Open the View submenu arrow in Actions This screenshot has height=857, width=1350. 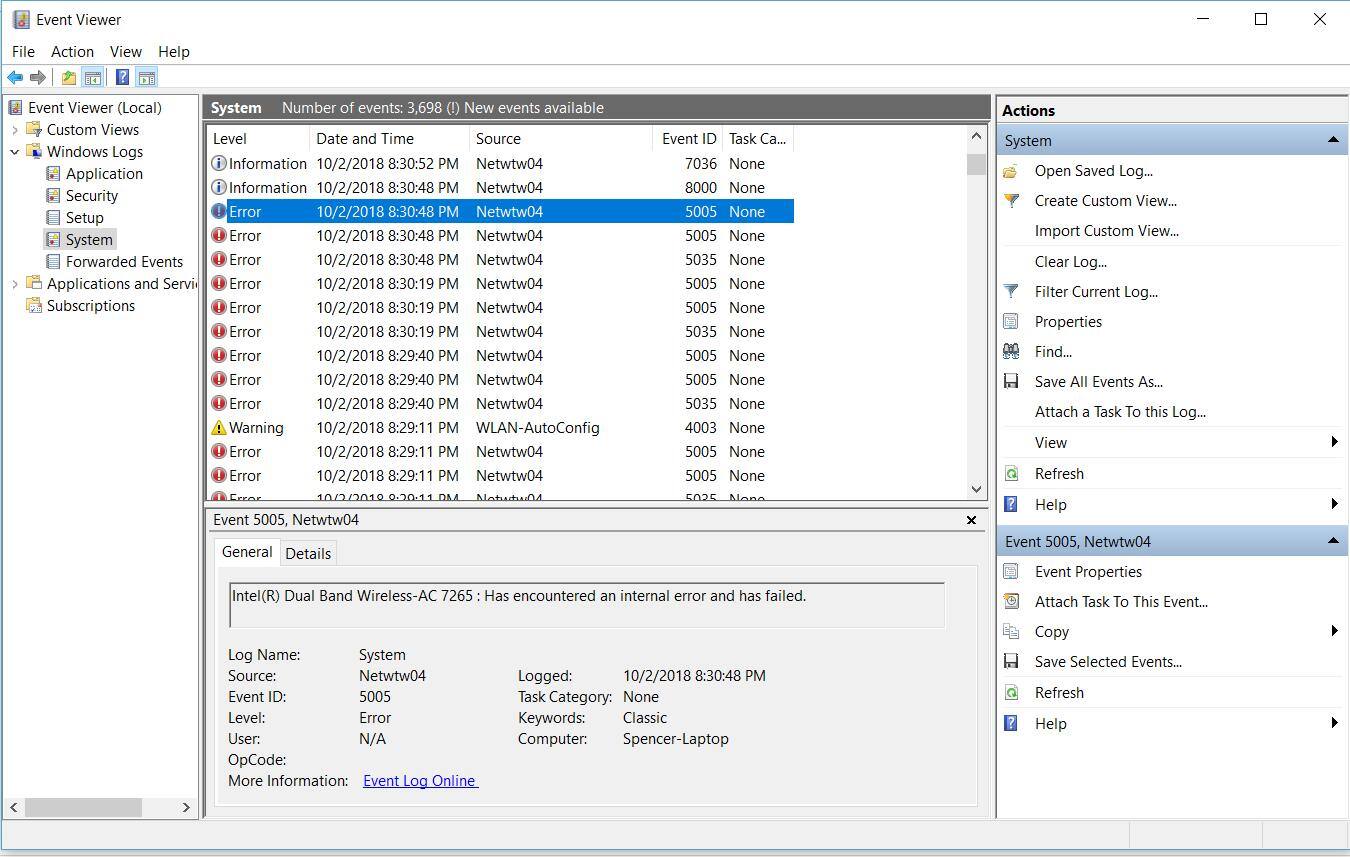[1334, 442]
